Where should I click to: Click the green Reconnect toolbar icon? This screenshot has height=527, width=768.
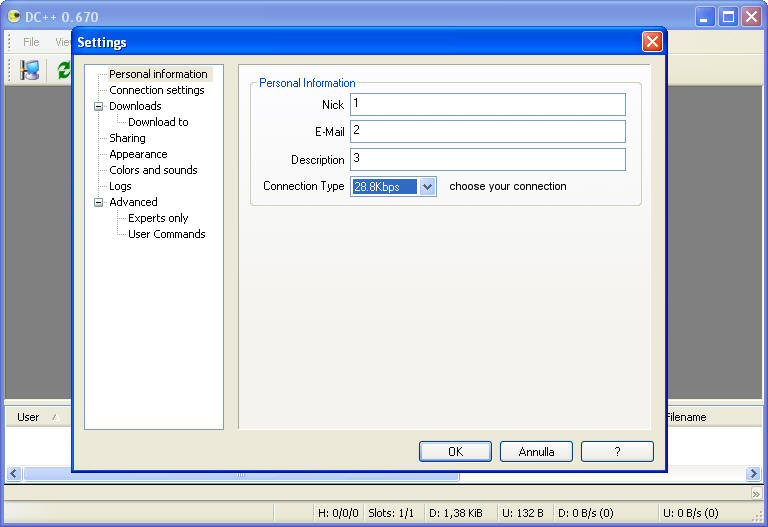[x=63, y=70]
